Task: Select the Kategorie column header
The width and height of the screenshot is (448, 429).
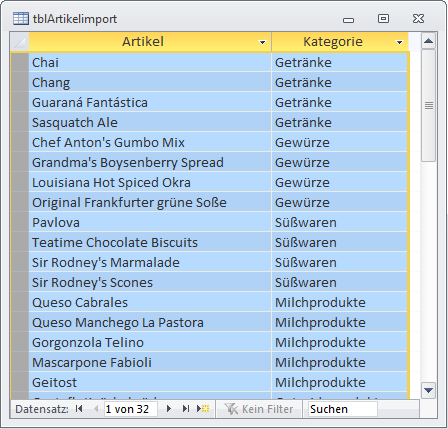Action: coord(340,42)
